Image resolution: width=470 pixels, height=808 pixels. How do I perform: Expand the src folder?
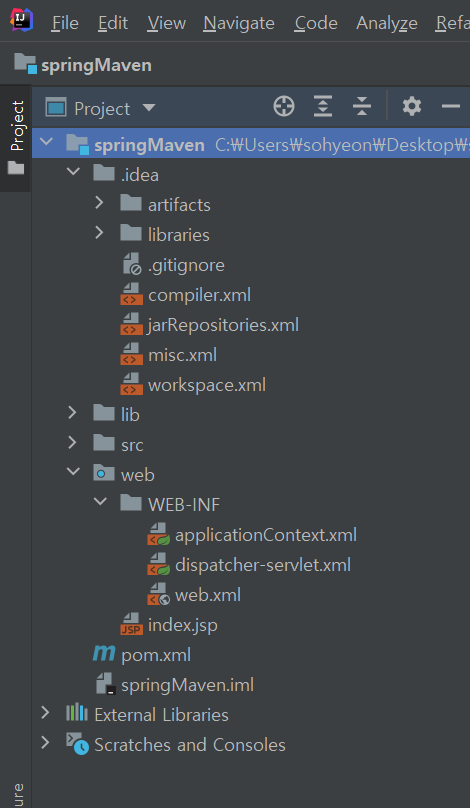72,442
